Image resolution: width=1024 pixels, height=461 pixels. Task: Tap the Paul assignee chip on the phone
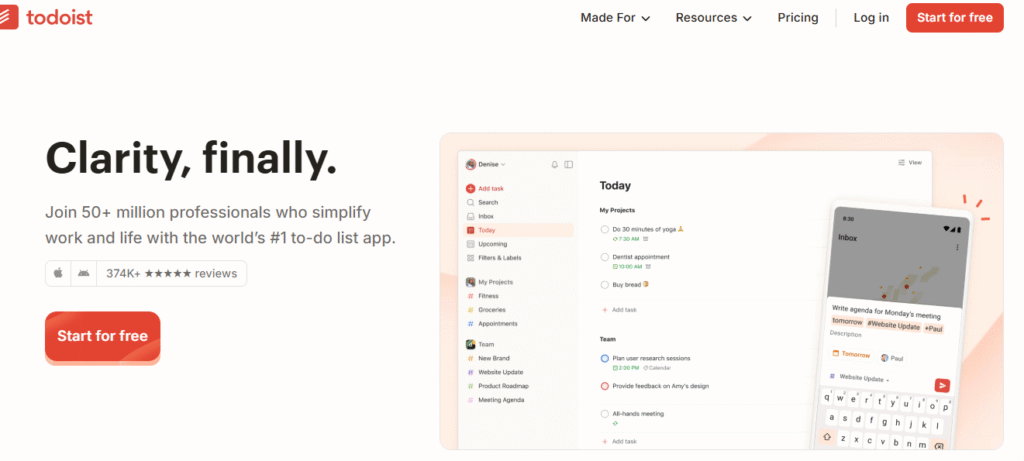893,358
